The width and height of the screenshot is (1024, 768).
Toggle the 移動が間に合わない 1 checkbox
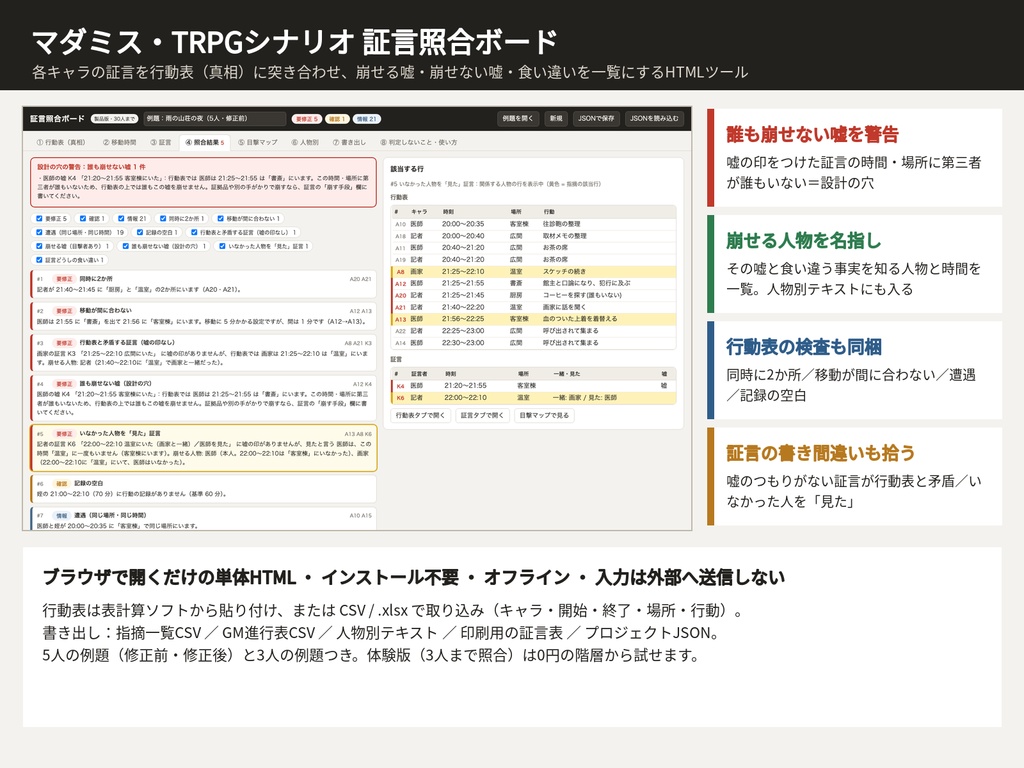tap(221, 218)
